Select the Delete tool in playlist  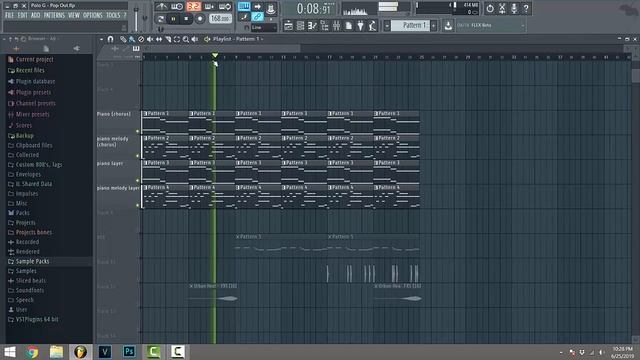[x=141, y=39]
